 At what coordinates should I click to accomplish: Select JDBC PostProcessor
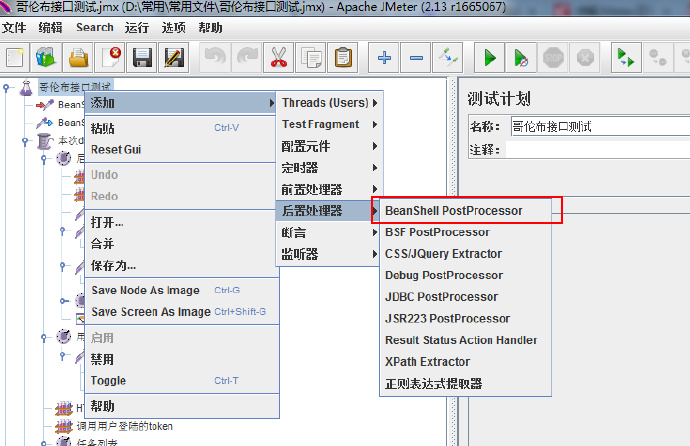tap(466, 297)
